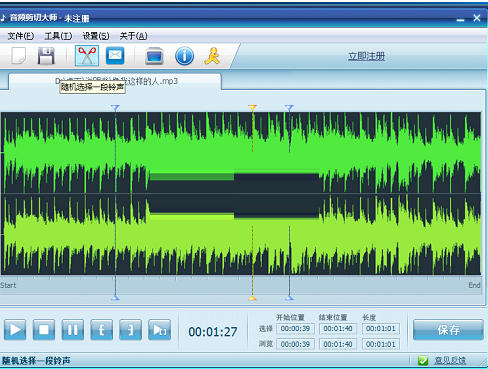Stop audio playback
Image resolution: width=488 pixels, height=369 pixels.
click(44, 330)
